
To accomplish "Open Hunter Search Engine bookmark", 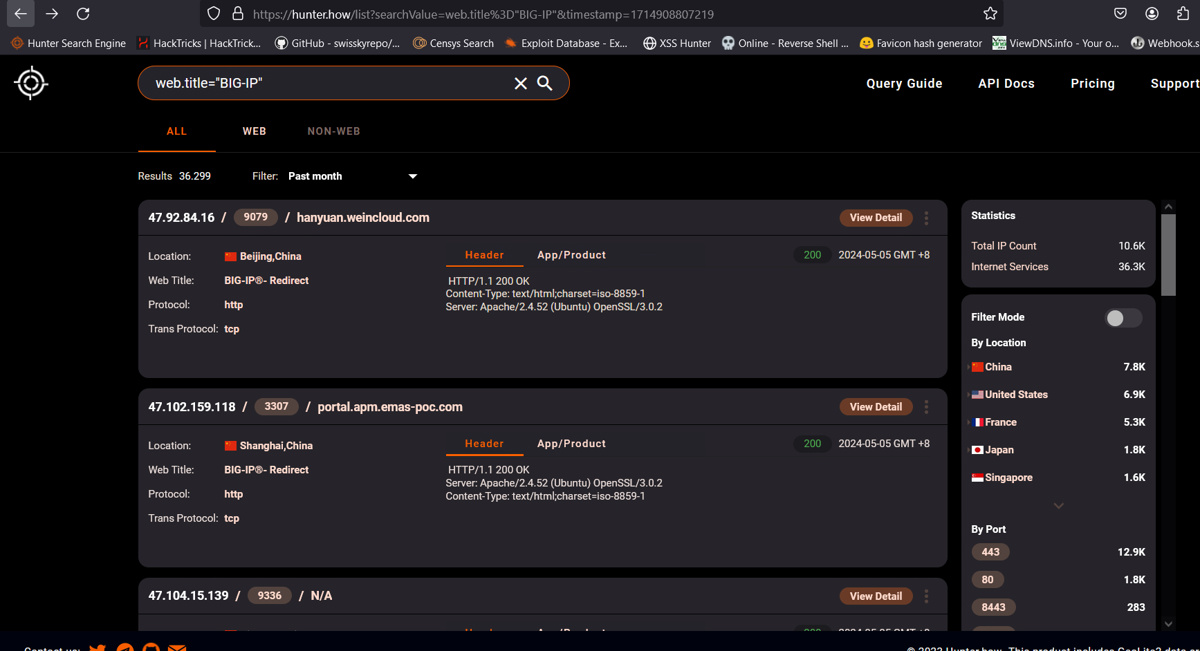I will coord(68,43).
